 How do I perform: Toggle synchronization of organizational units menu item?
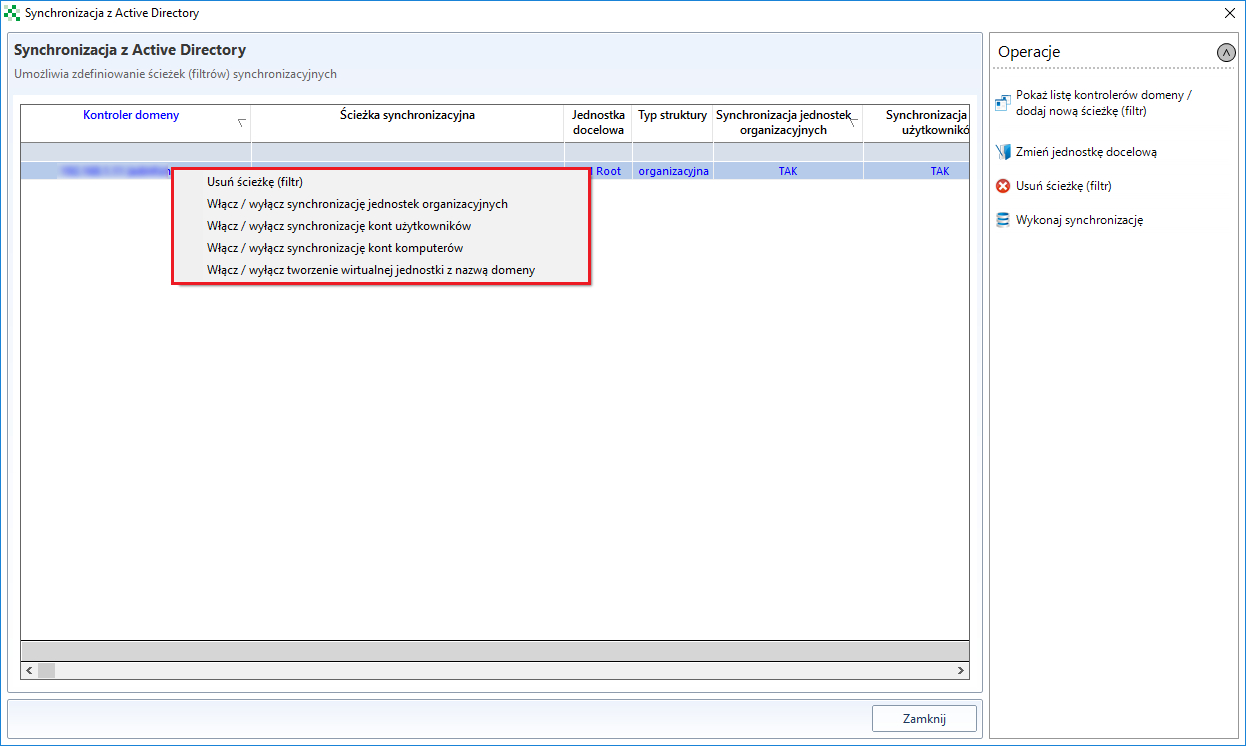(357, 204)
